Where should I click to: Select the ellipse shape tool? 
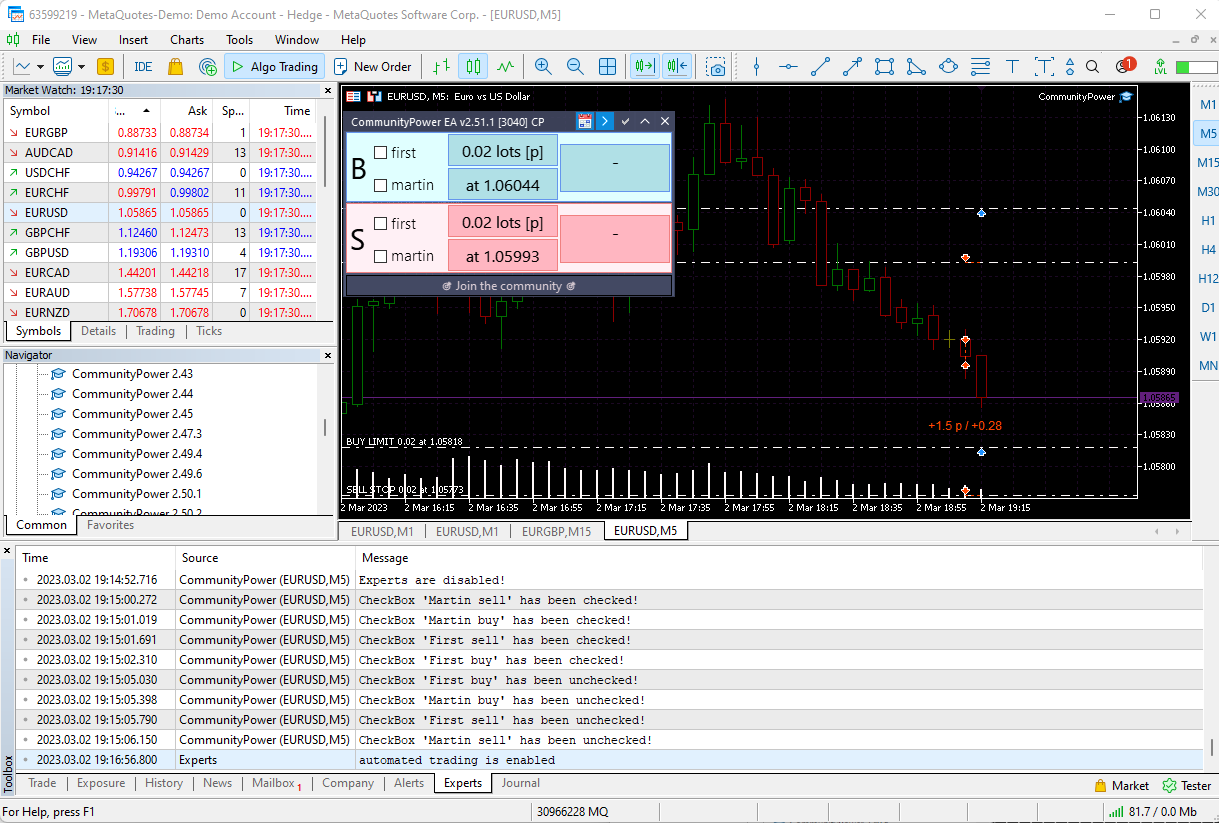coord(948,67)
